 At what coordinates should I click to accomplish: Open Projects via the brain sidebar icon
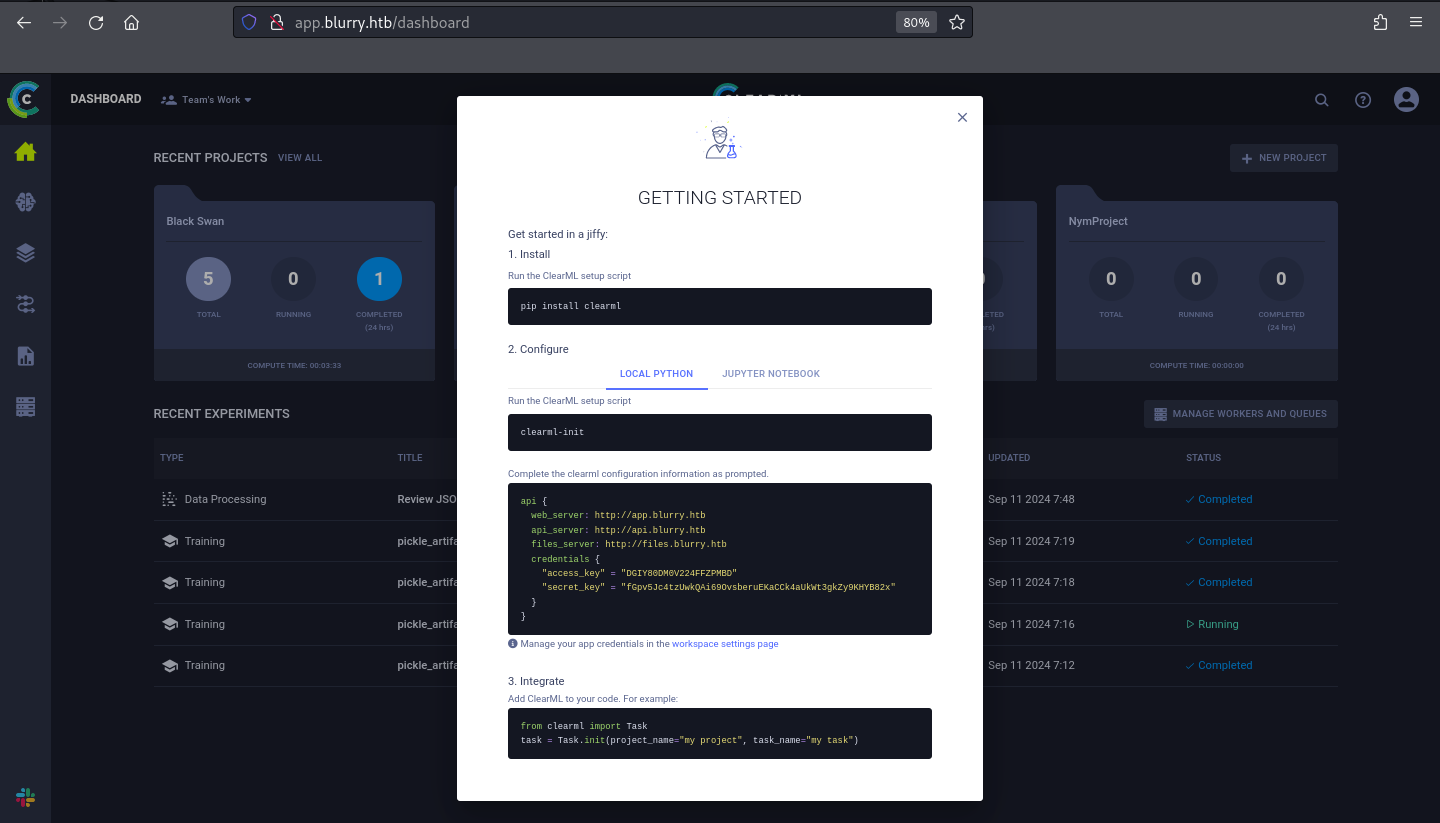pos(26,202)
